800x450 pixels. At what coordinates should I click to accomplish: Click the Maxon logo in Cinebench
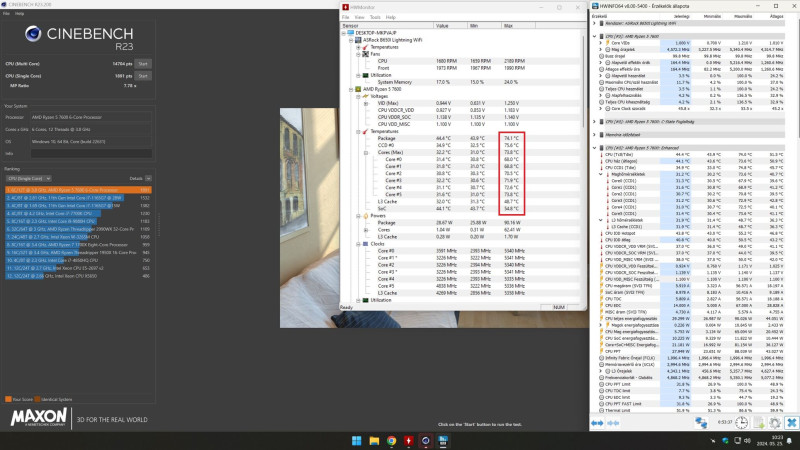tap(38, 418)
